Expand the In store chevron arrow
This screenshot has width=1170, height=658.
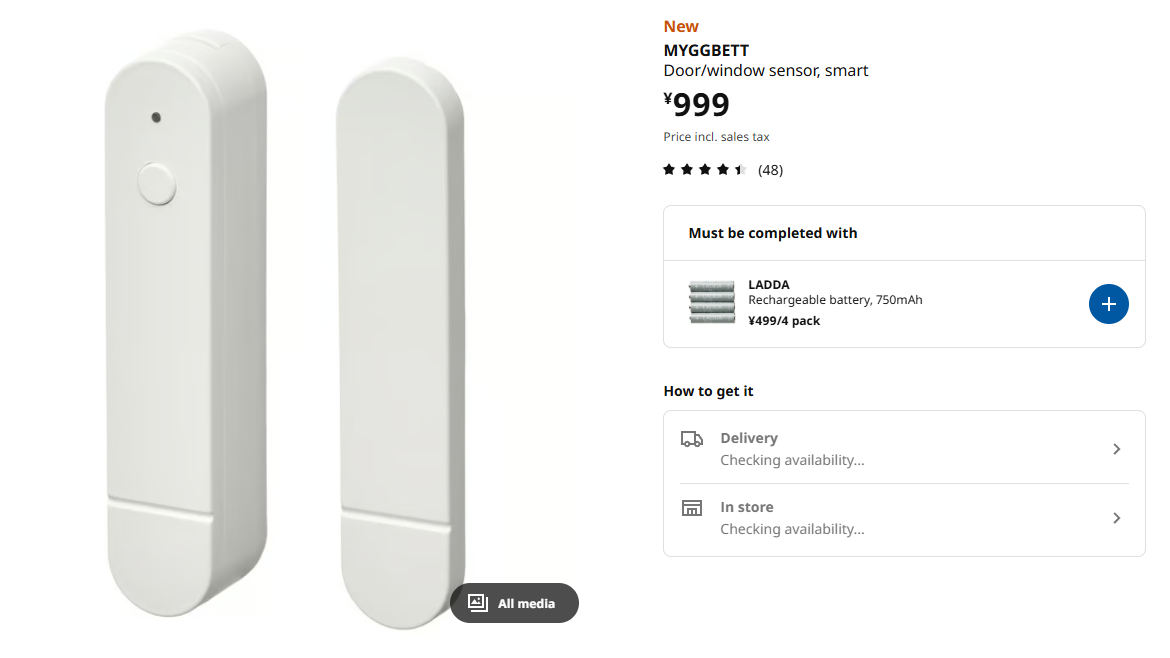click(x=1117, y=518)
